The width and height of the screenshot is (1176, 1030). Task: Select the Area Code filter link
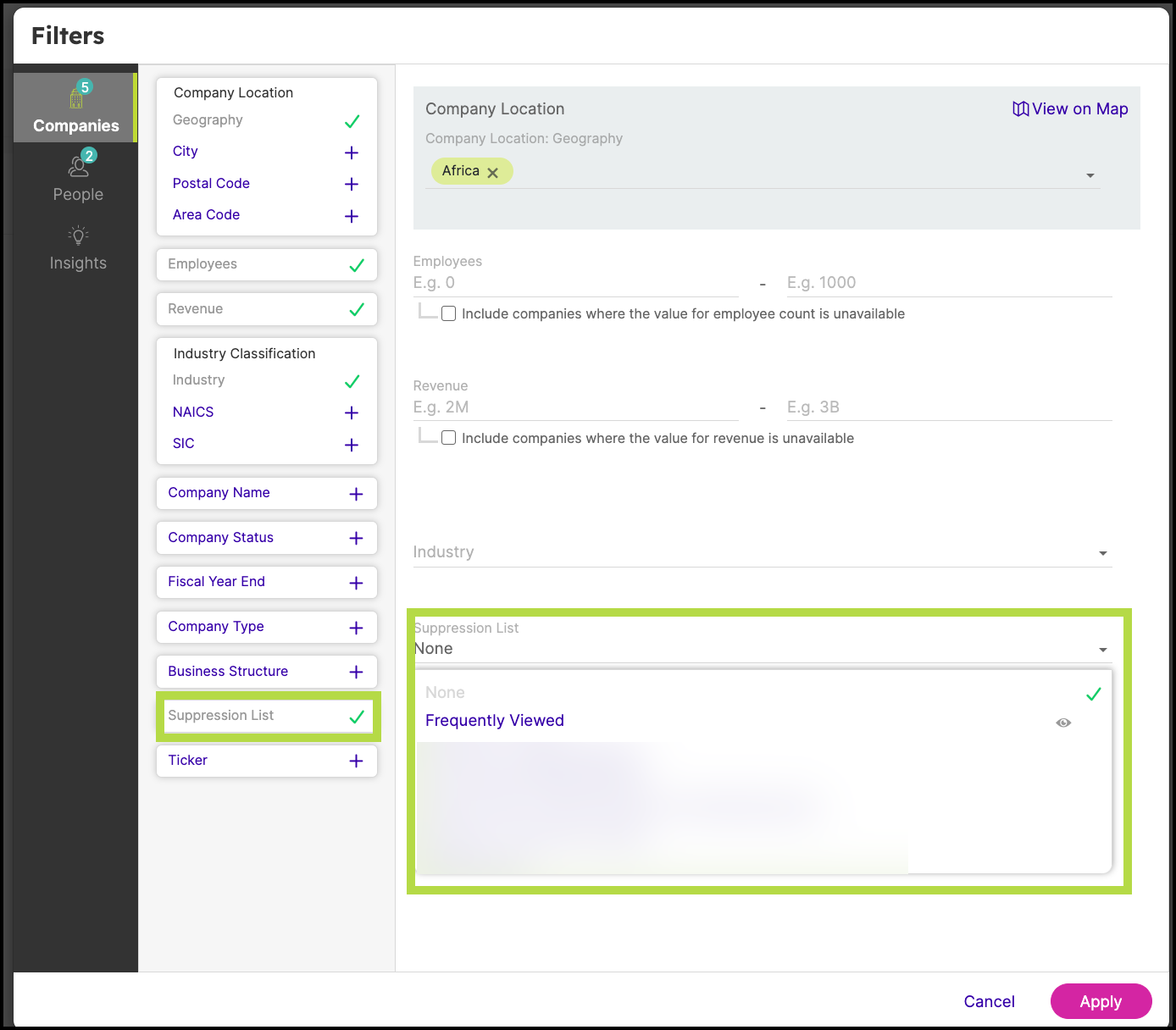[x=206, y=215]
